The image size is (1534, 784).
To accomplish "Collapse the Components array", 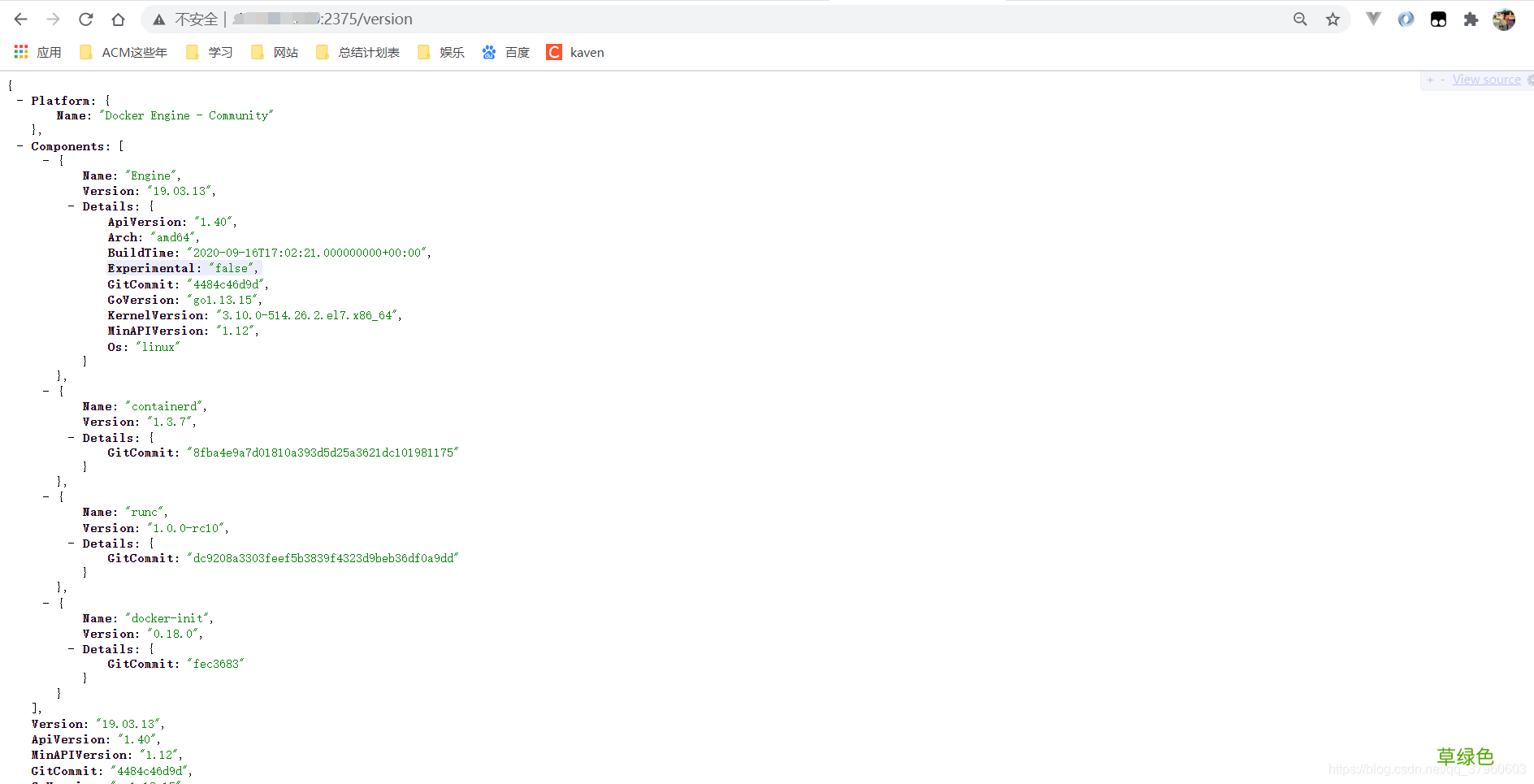I will [19, 146].
